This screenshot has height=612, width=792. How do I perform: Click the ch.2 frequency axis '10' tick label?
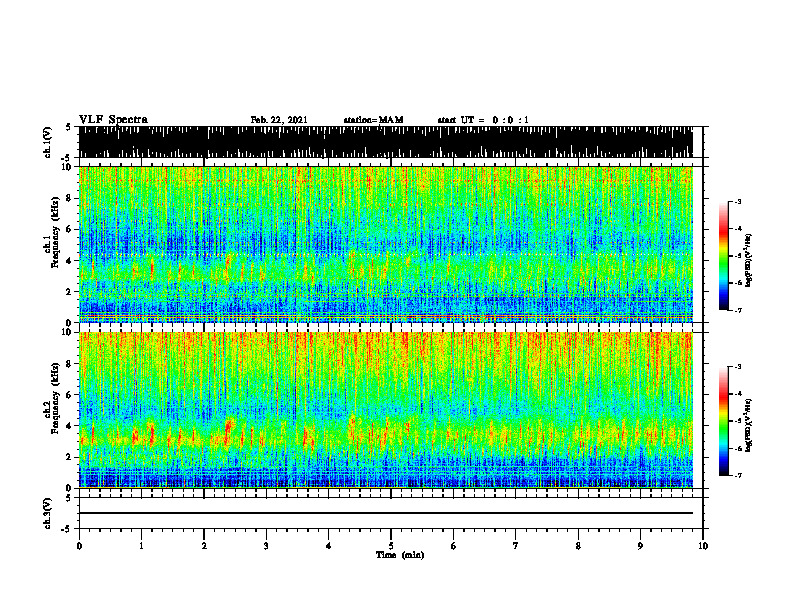pyautogui.click(x=68, y=332)
